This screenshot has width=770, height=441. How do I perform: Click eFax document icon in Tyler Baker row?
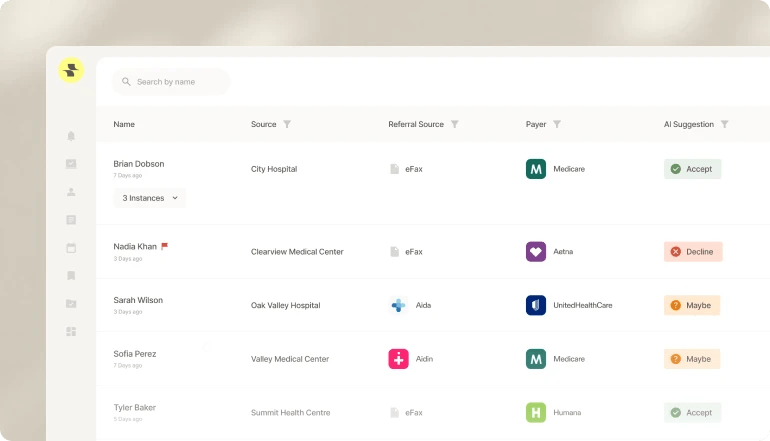pos(394,413)
